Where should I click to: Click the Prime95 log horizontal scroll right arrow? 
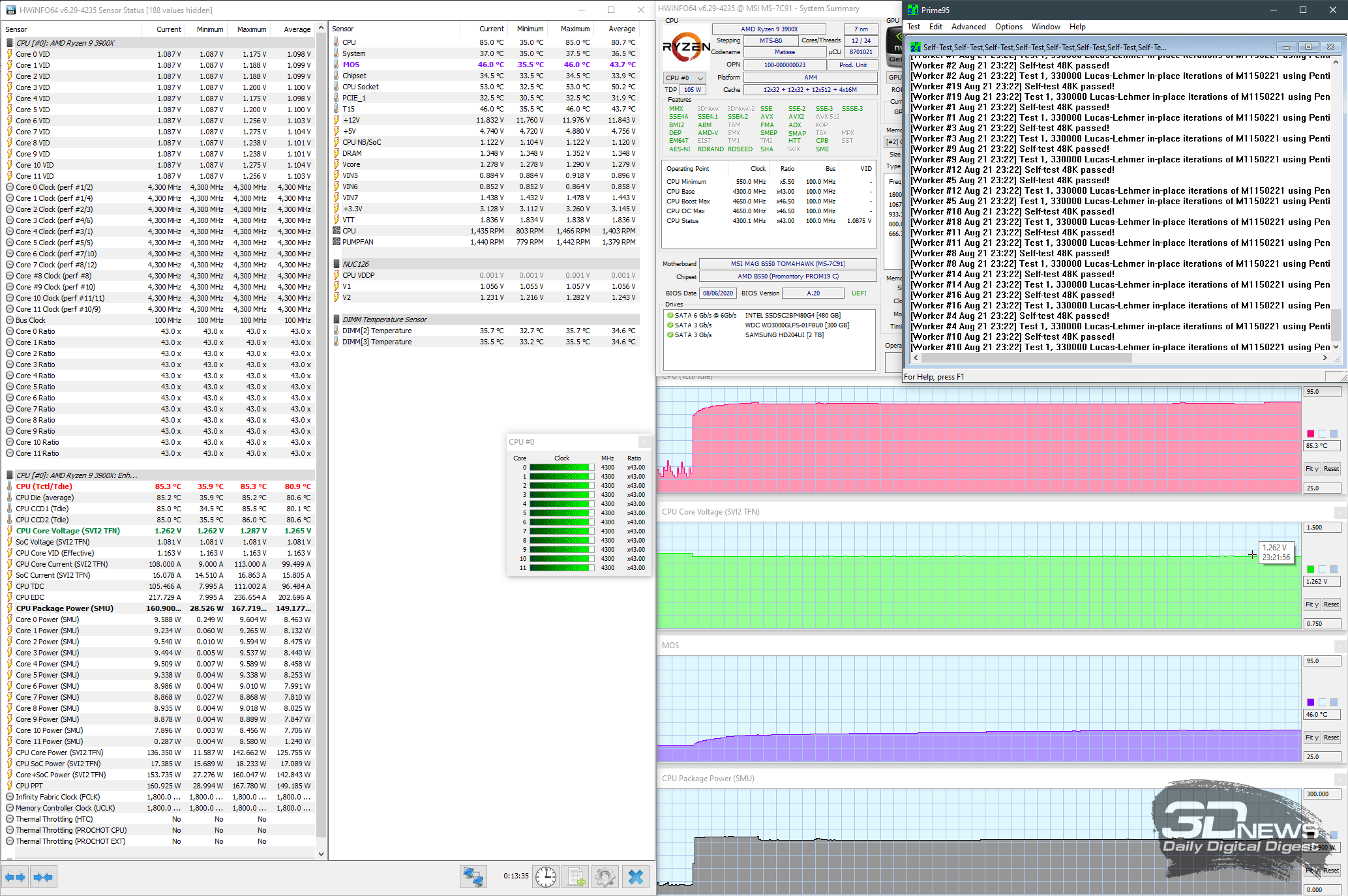click(1325, 357)
